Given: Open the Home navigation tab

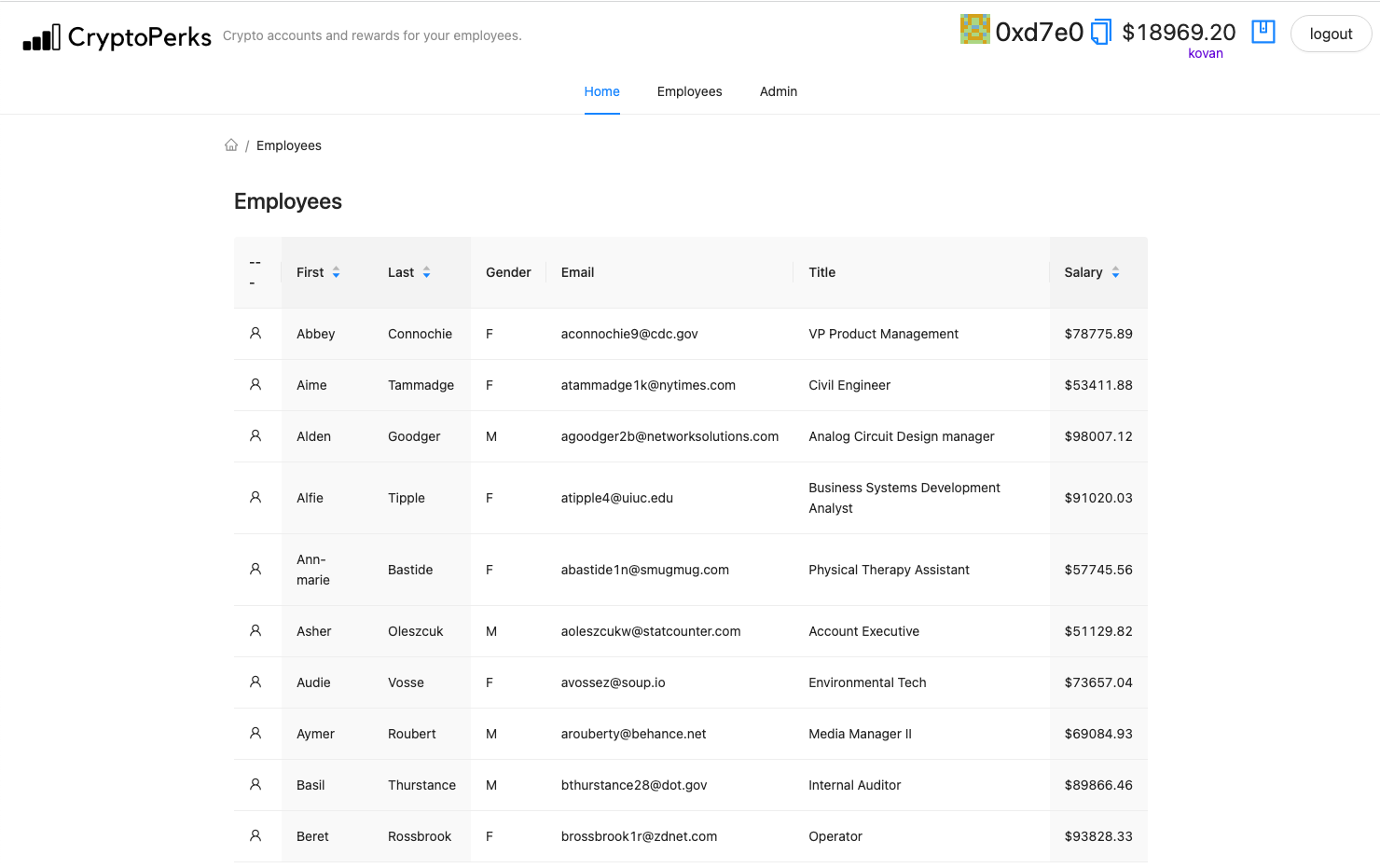Looking at the screenshot, I should 602,91.
